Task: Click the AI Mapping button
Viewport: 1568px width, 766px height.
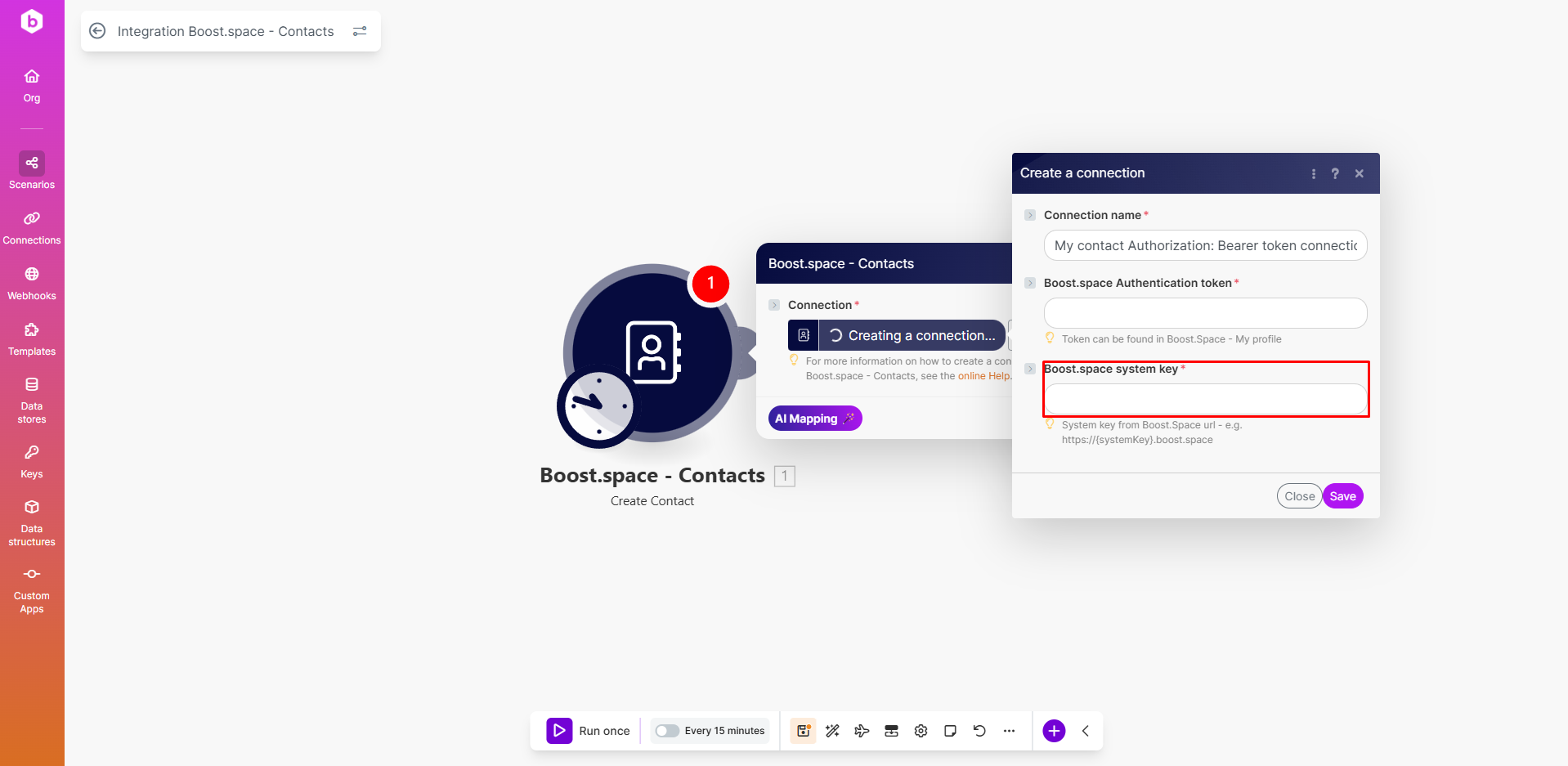Action: click(x=814, y=419)
